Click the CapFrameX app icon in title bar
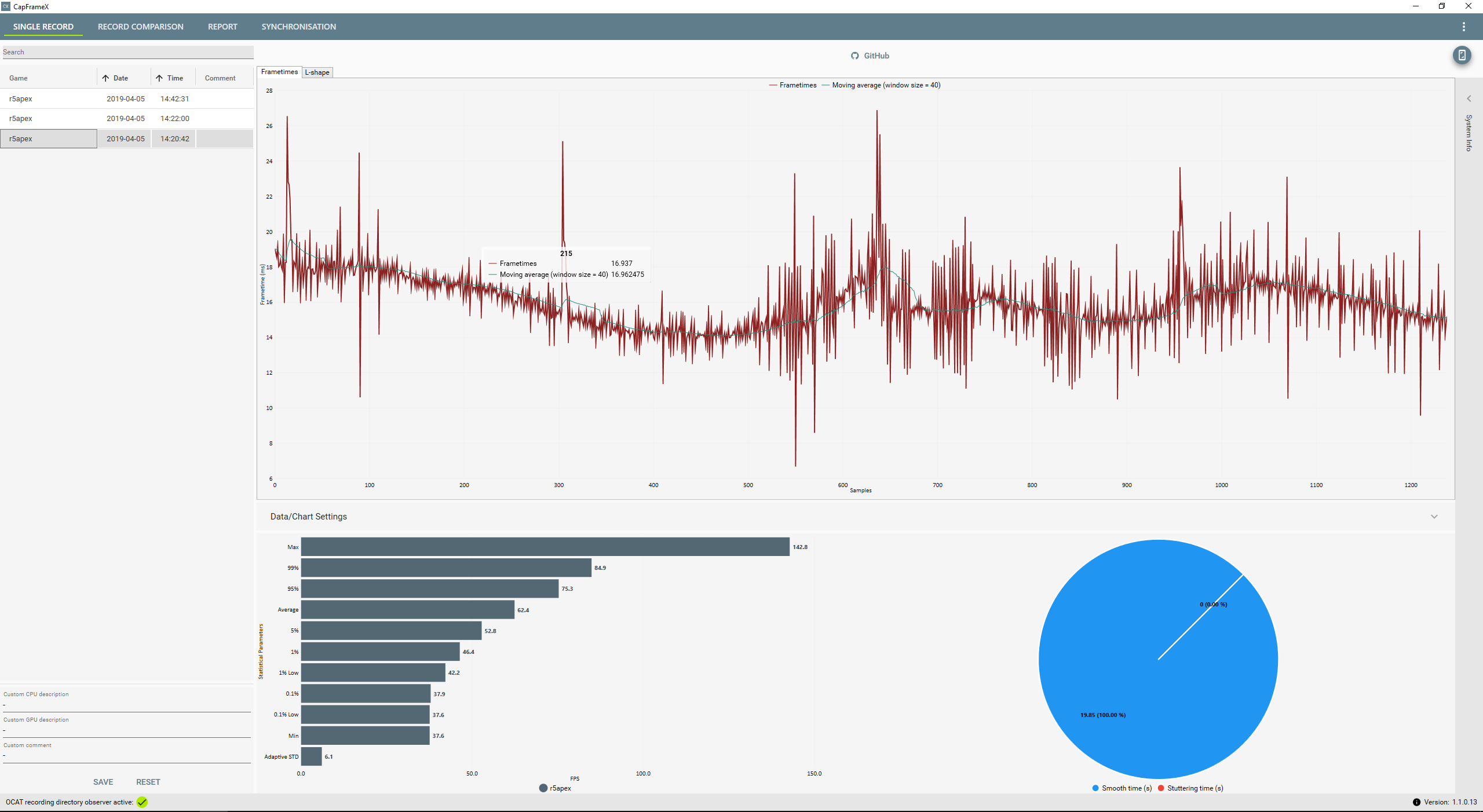The height and width of the screenshot is (812, 1483). click(x=6, y=6)
